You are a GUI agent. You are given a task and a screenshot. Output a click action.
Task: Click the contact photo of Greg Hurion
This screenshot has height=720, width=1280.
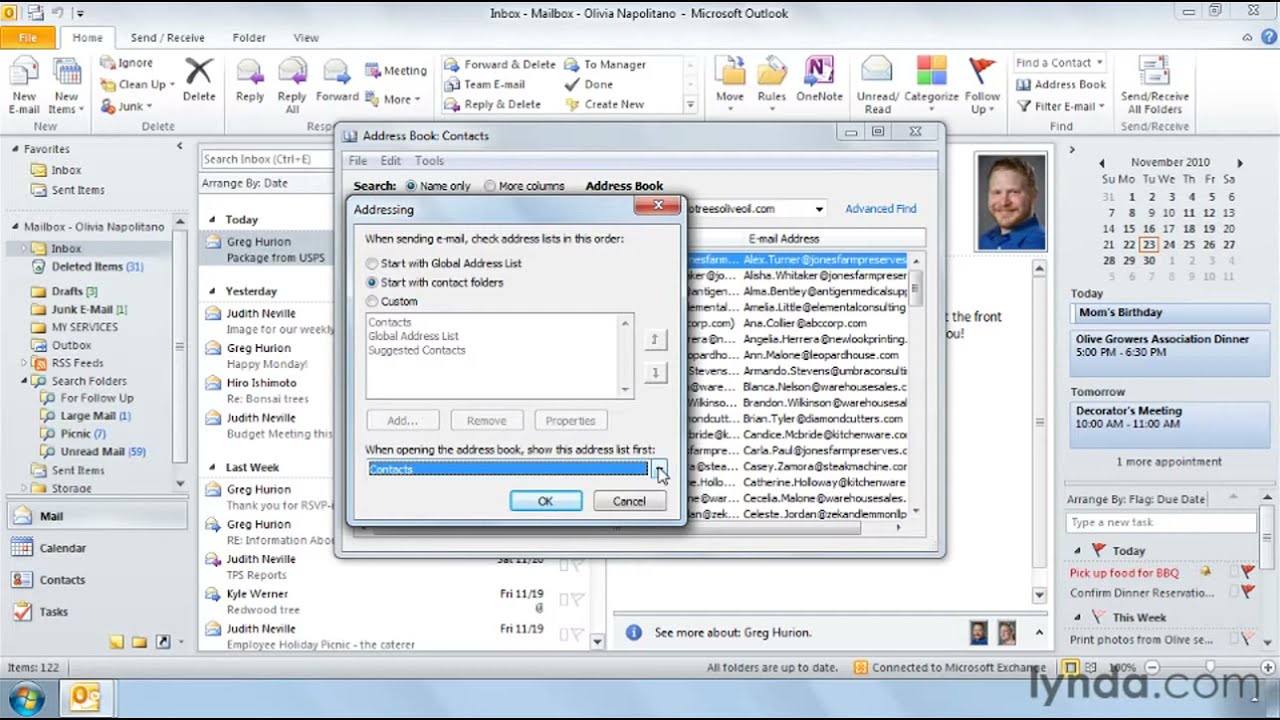pos(1010,201)
